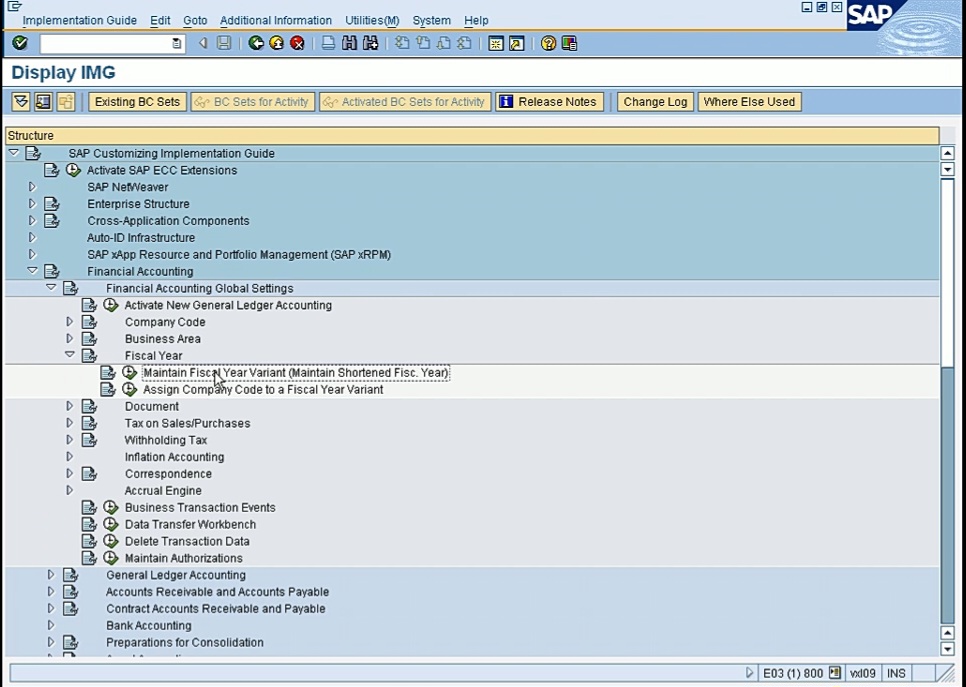Collapse Financial Accounting Global Settings node
The height and width of the screenshot is (687, 966).
point(51,288)
